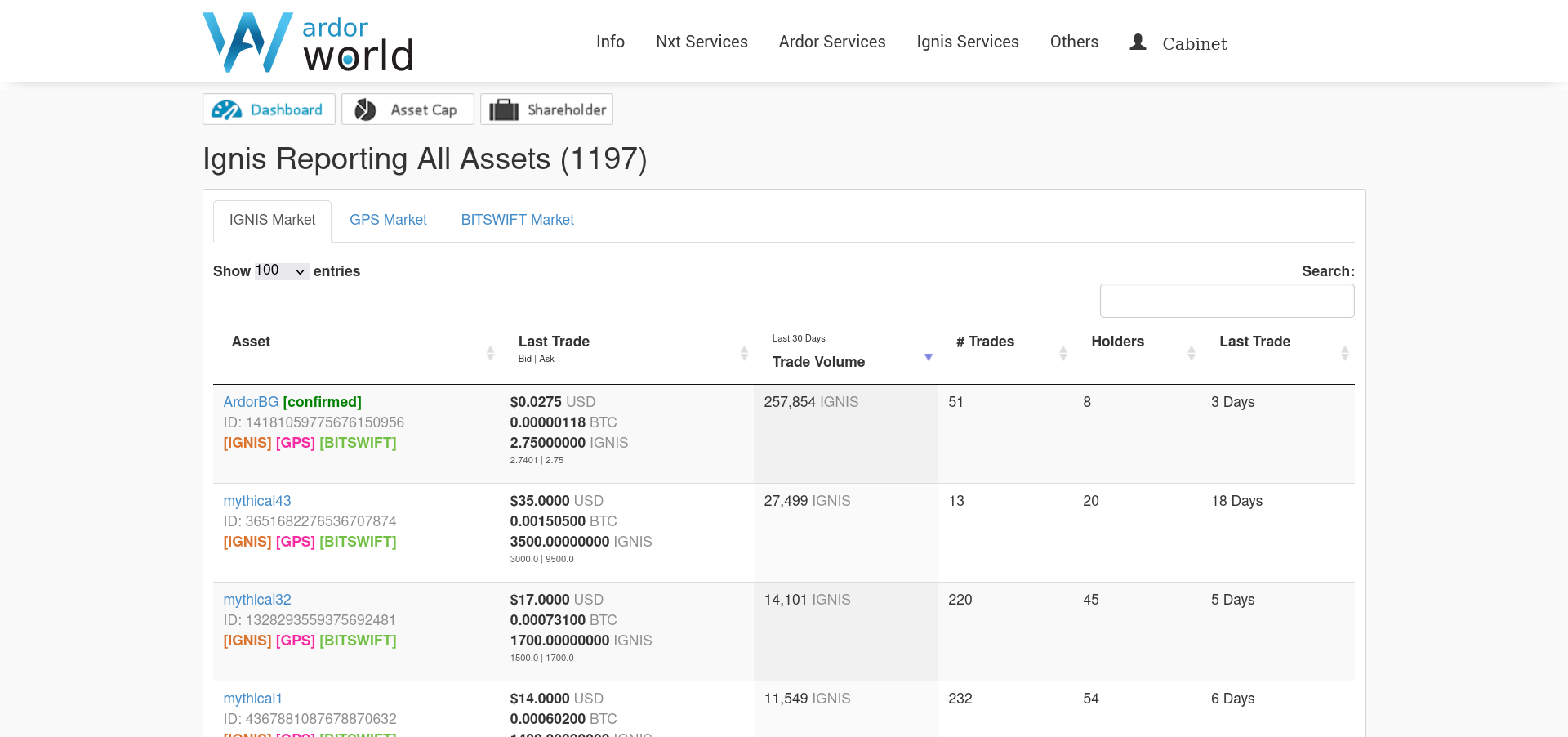Click the $0.0275 USD price
Viewport: 1568px width, 737px height.
pyautogui.click(x=553, y=402)
